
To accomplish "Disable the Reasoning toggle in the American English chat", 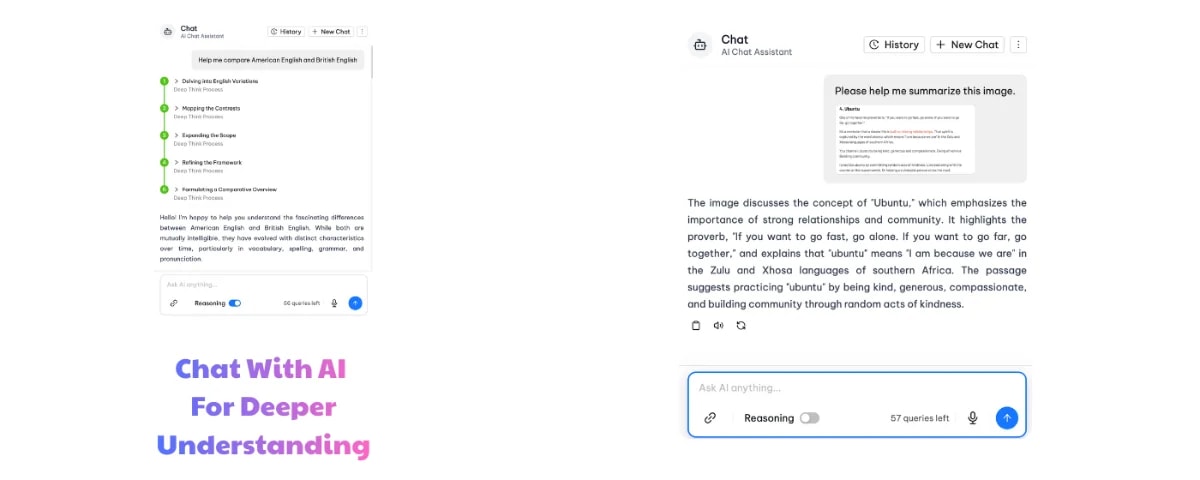I will [x=235, y=303].
